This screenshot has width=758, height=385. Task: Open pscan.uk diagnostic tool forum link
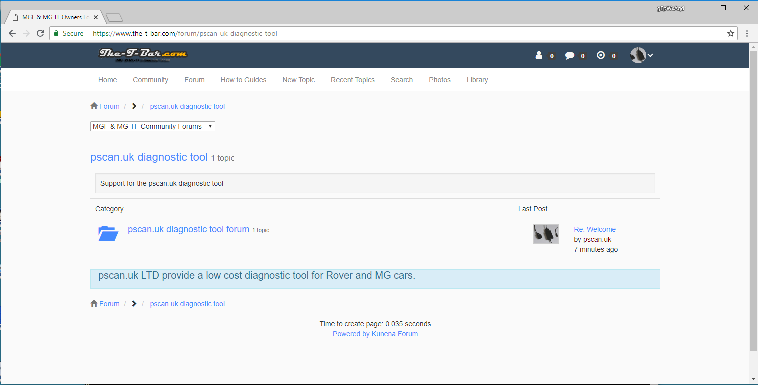(x=189, y=229)
